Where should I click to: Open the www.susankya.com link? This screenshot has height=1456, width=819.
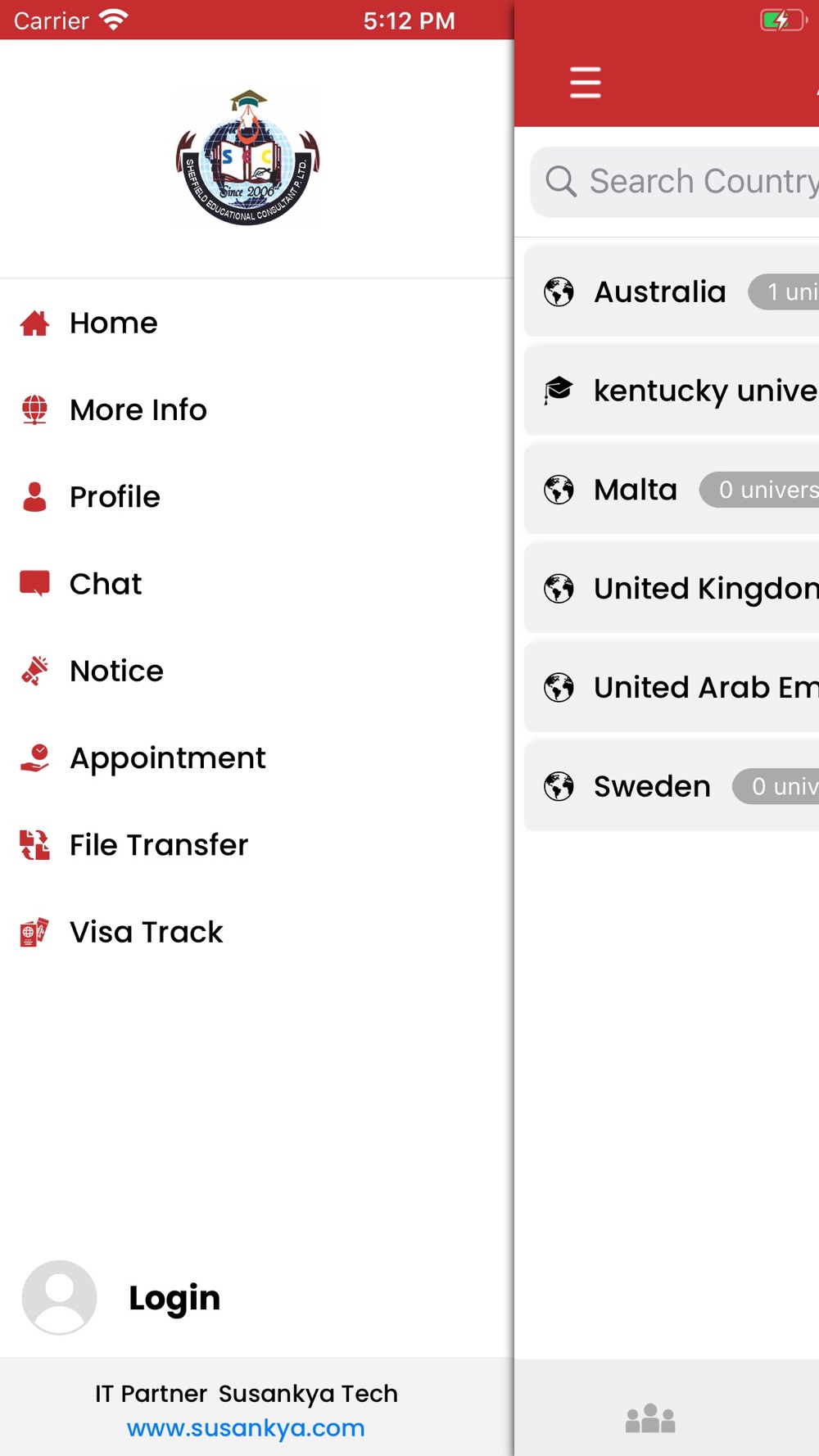(x=246, y=1428)
